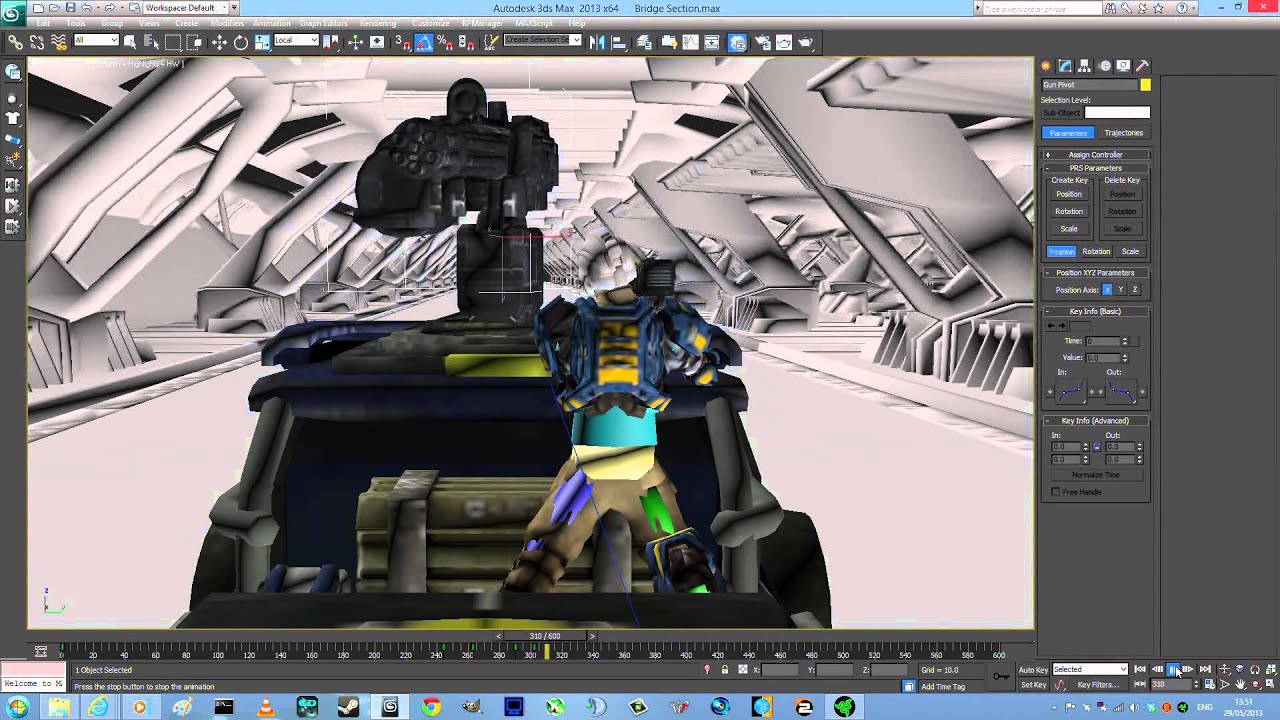This screenshot has width=1280, height=720.
Task: Open Select by Name dialog
Action: [151, 42]
